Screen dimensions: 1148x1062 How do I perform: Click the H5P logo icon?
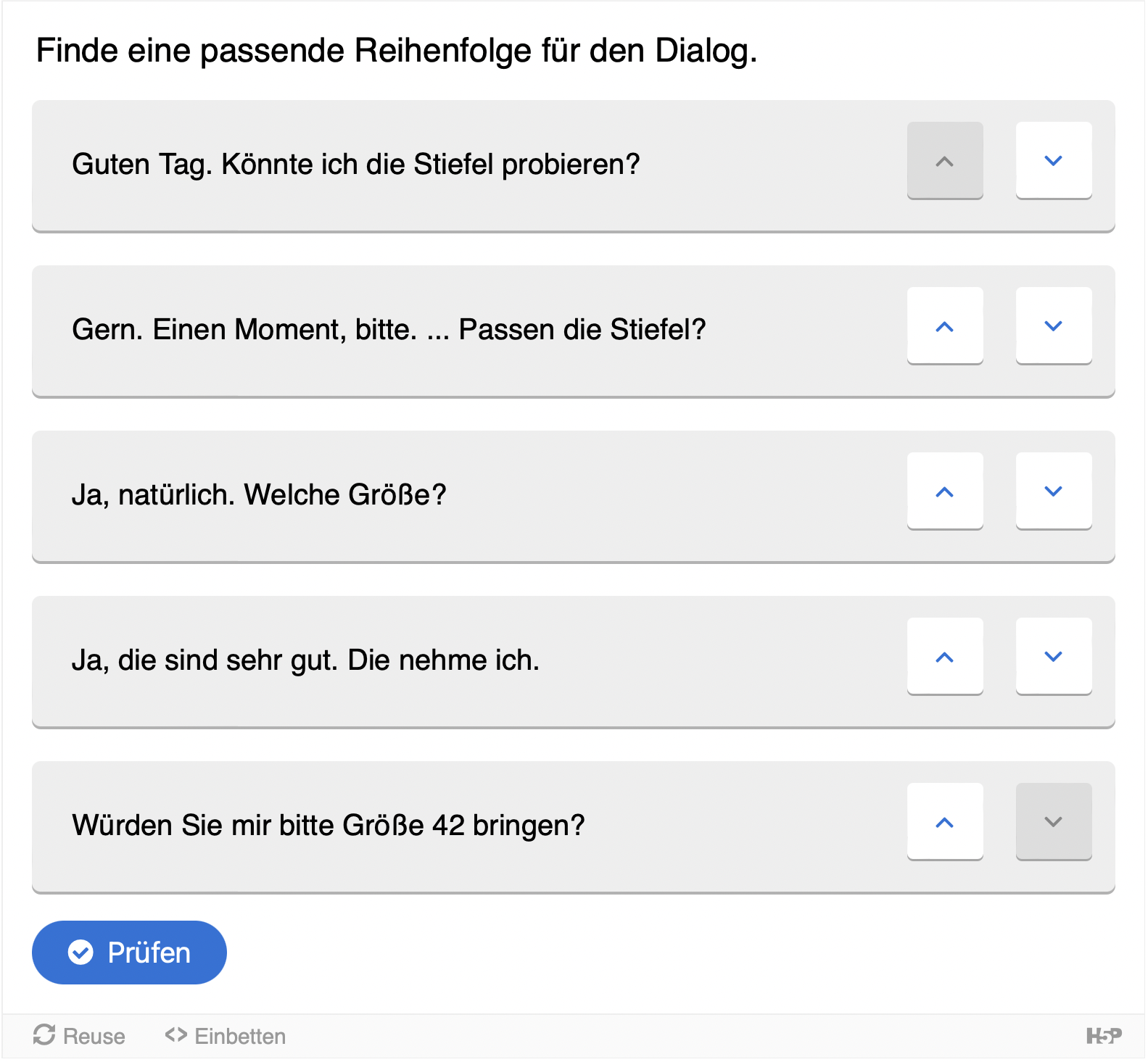1103,1036
